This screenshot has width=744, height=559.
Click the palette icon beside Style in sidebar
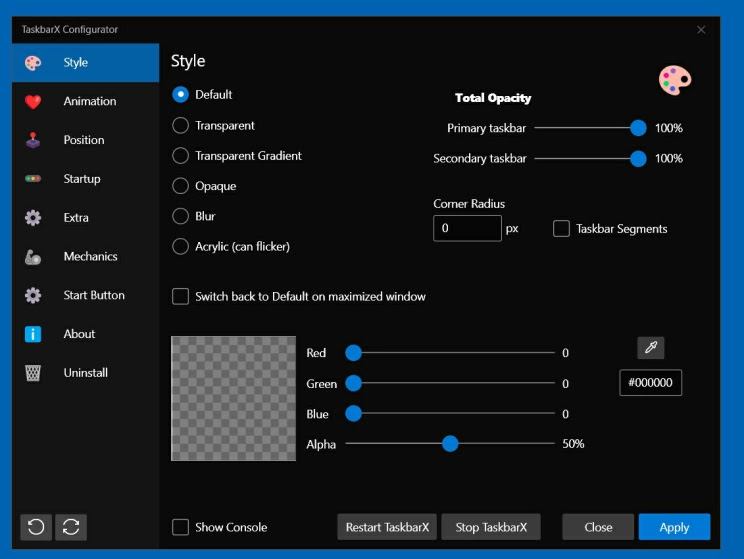pyautogui.click(x=33, y=63)
